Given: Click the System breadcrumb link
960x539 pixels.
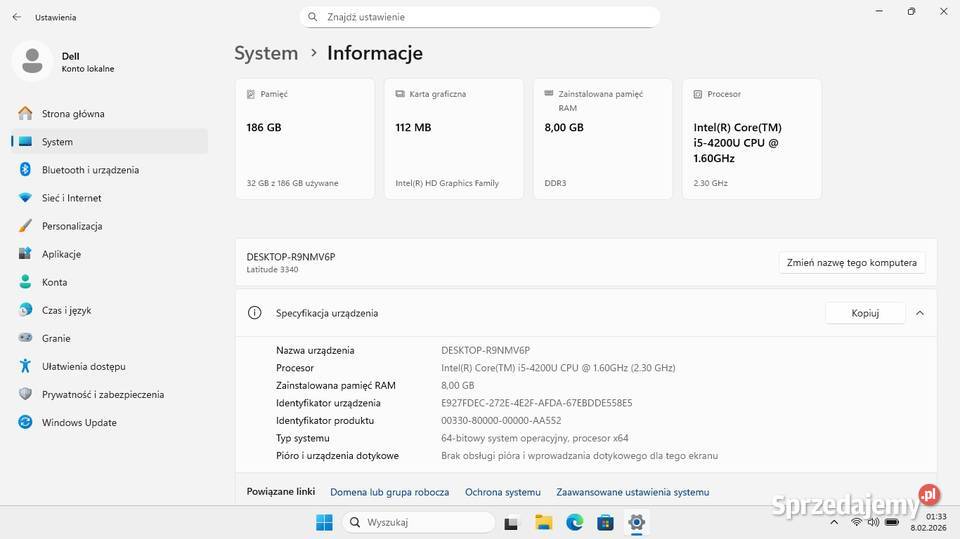Looking at the screenshot, I should click(x=266, y=53).
